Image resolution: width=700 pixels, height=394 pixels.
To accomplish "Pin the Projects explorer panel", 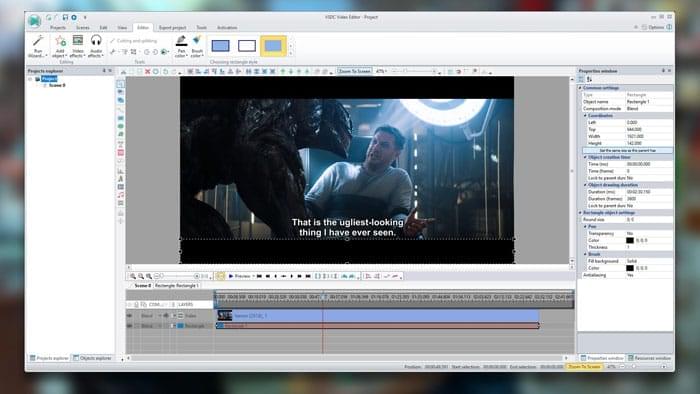I will click(104, 71).
